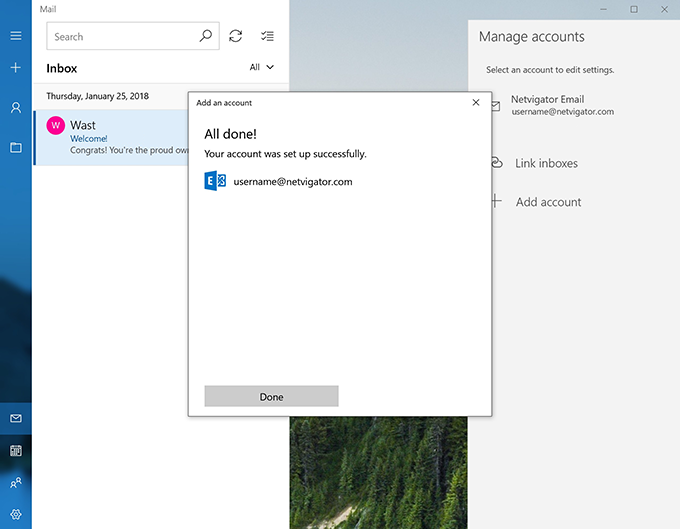The height and width of the screenshot is (529, 680).
Task: Open the Settings gear icon
Action: 16,514
